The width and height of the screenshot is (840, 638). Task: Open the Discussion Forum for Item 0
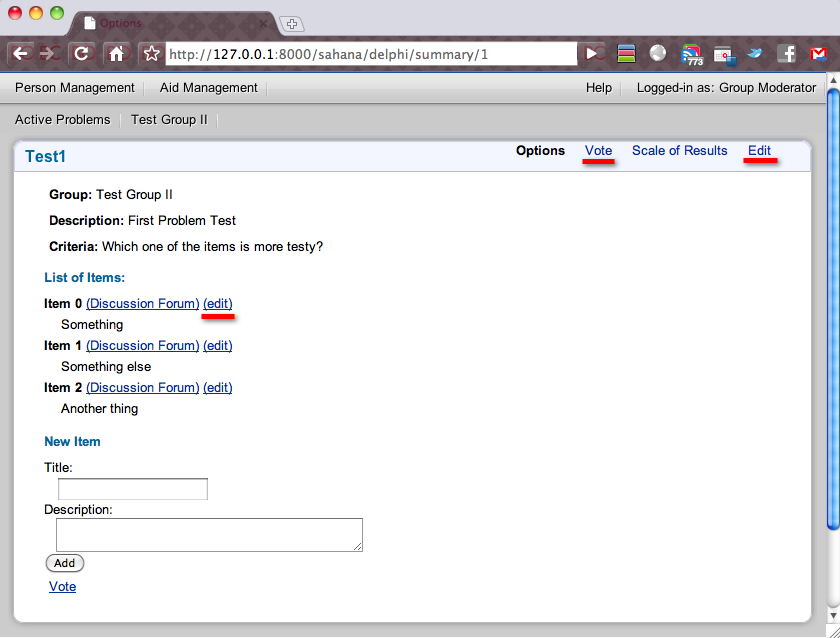click(x=143, y=304)
